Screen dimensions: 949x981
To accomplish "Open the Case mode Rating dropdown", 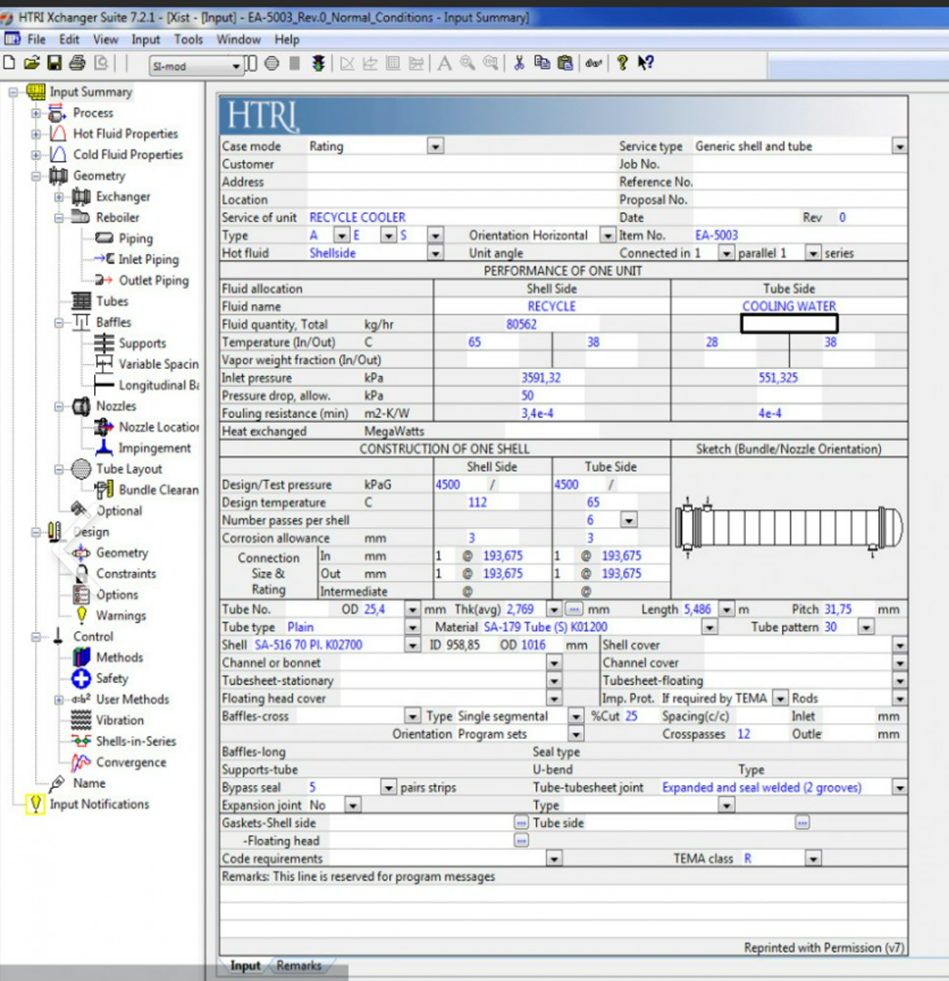I will [x=435, y=147].
